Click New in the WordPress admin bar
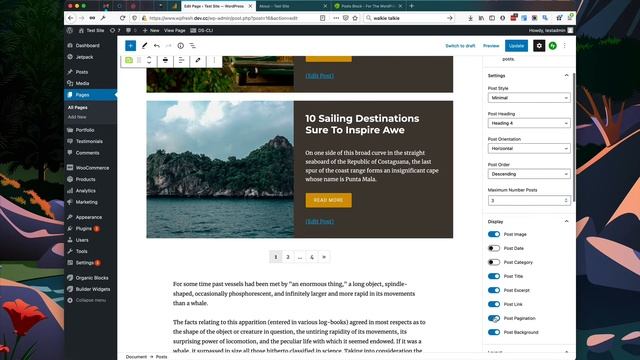 pos(151,30)
